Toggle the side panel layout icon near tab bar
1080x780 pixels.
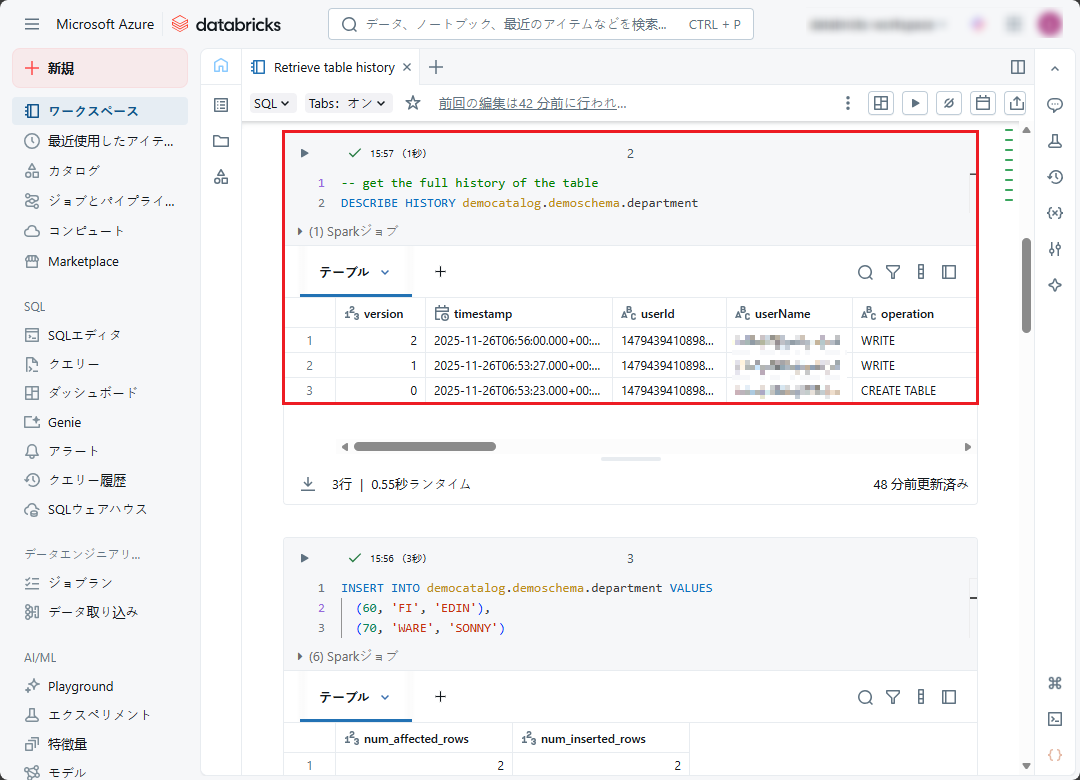[1018, 67]
